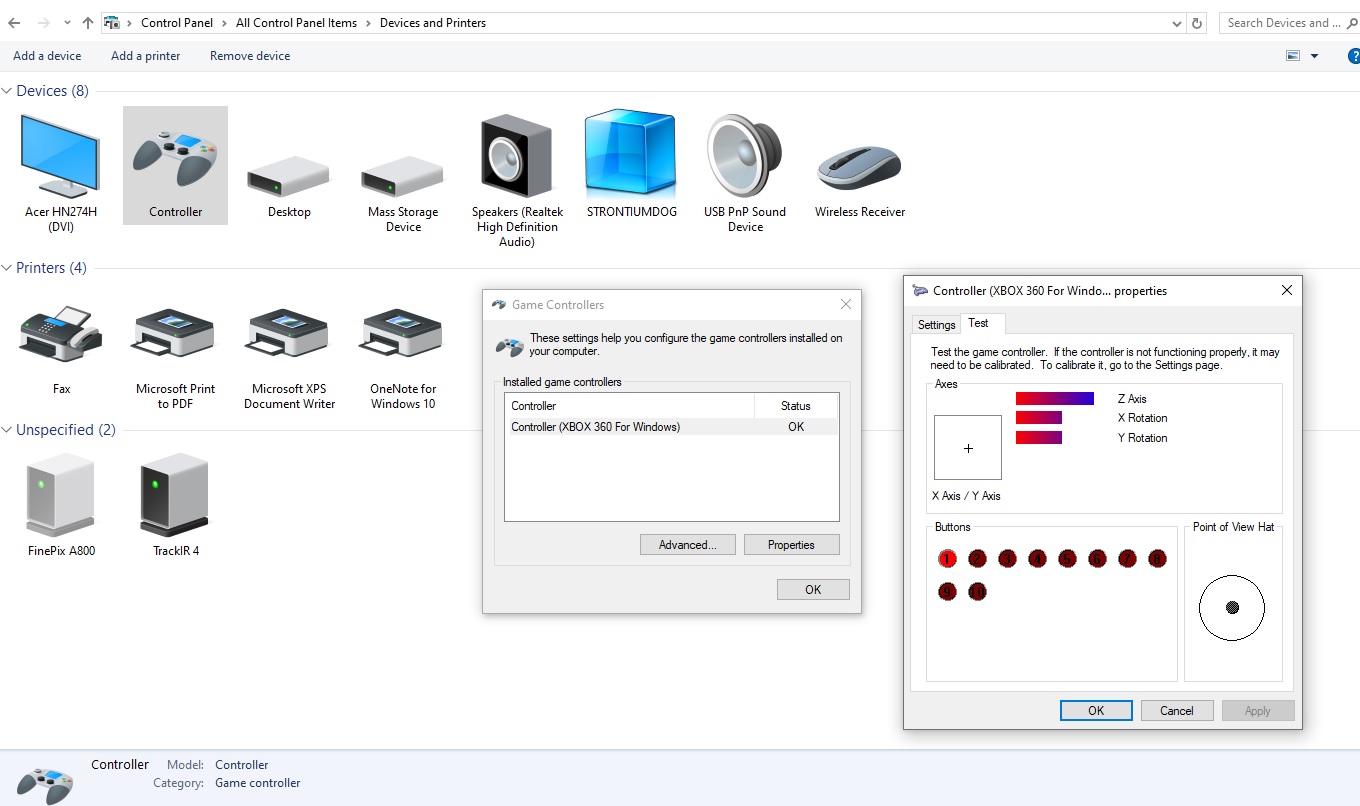The width and height of the screenshot is (1360, 806).
Task: Click Properties in Game Controllers dialog
Action: pyautogui.click(x=791, y=545)
